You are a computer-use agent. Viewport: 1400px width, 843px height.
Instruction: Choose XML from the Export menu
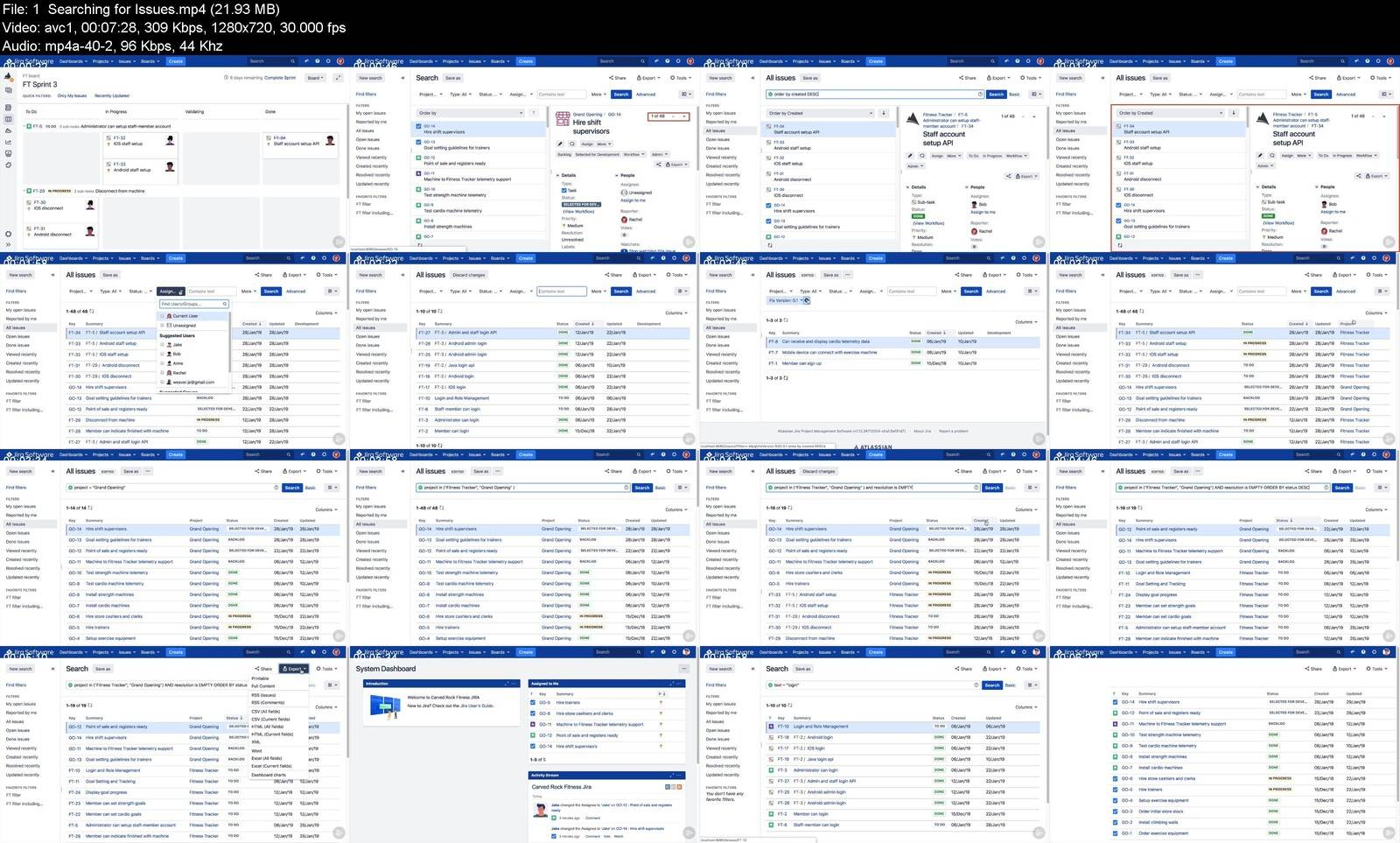(x=256, y=742)
